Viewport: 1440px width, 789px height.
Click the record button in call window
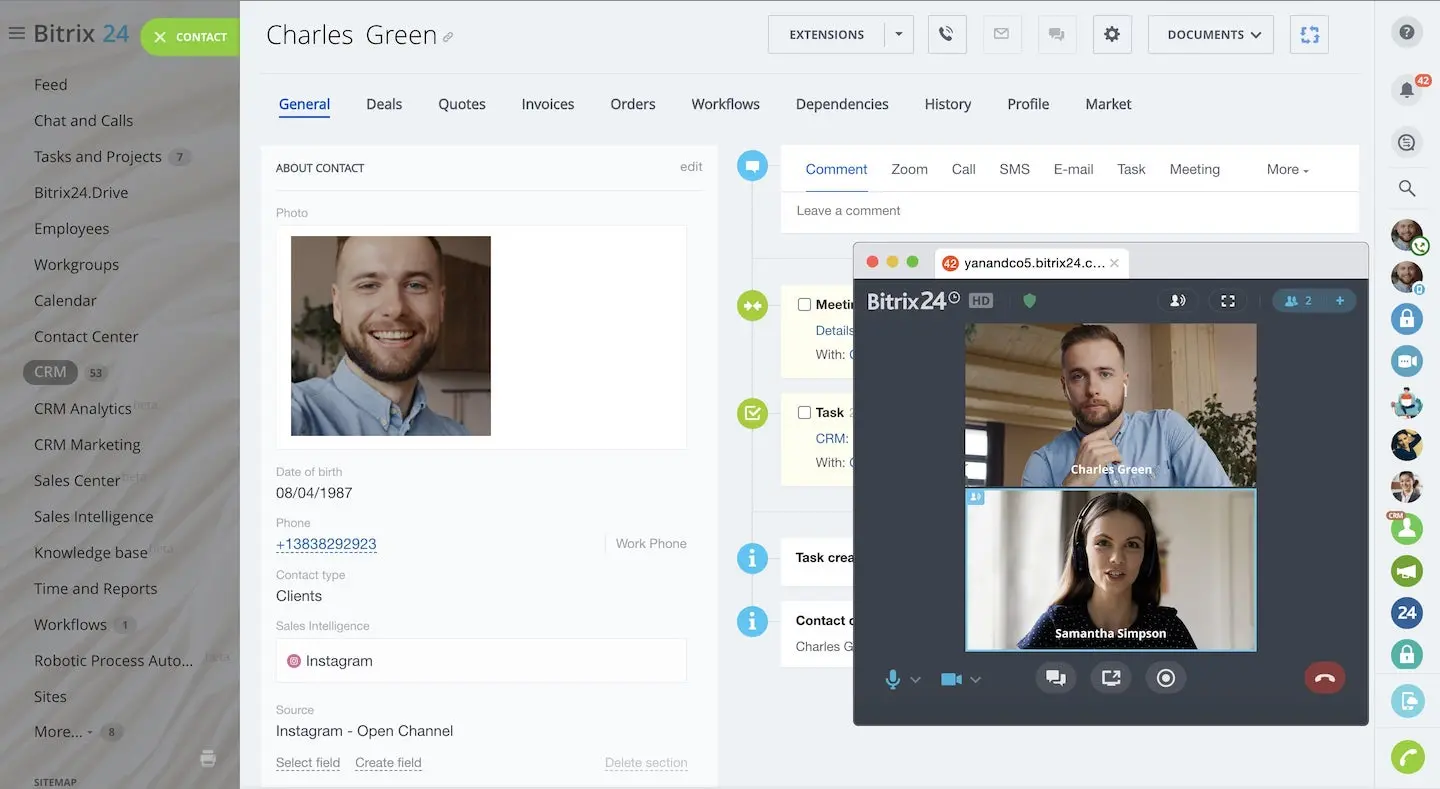pos(1165,678)
